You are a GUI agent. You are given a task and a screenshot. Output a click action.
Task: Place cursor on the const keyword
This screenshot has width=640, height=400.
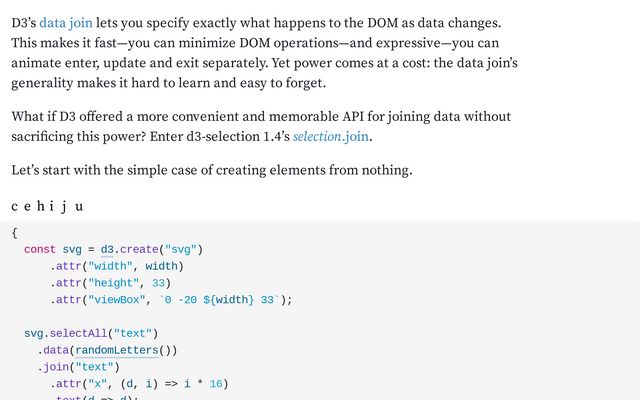click(40, 249)
